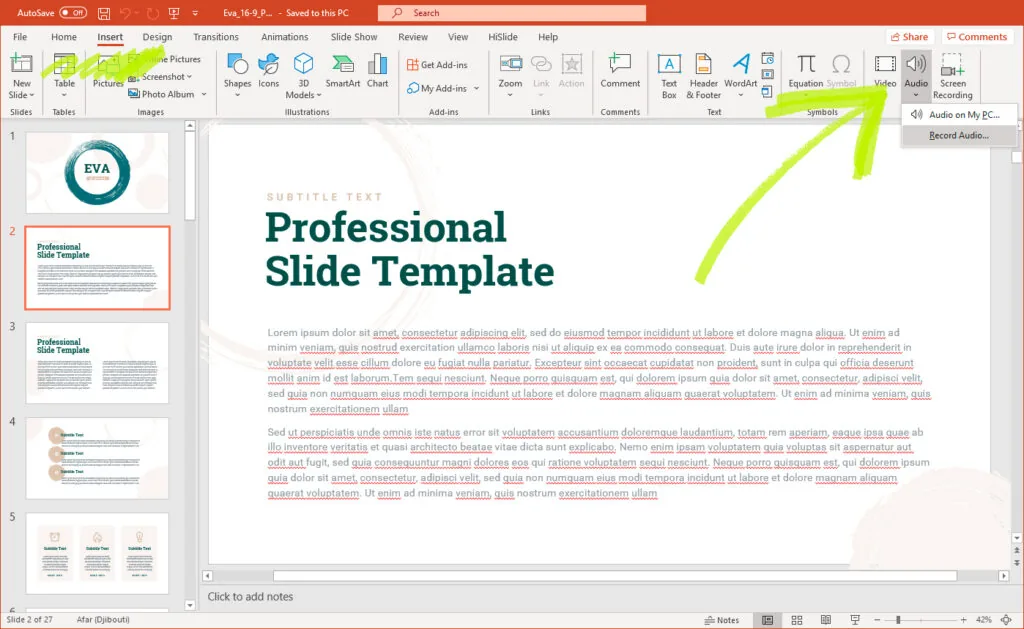Image resolution: width=1024 pixels, height=629 pixels.
Task: Switch to the Design tab
Action: [157, 37]
